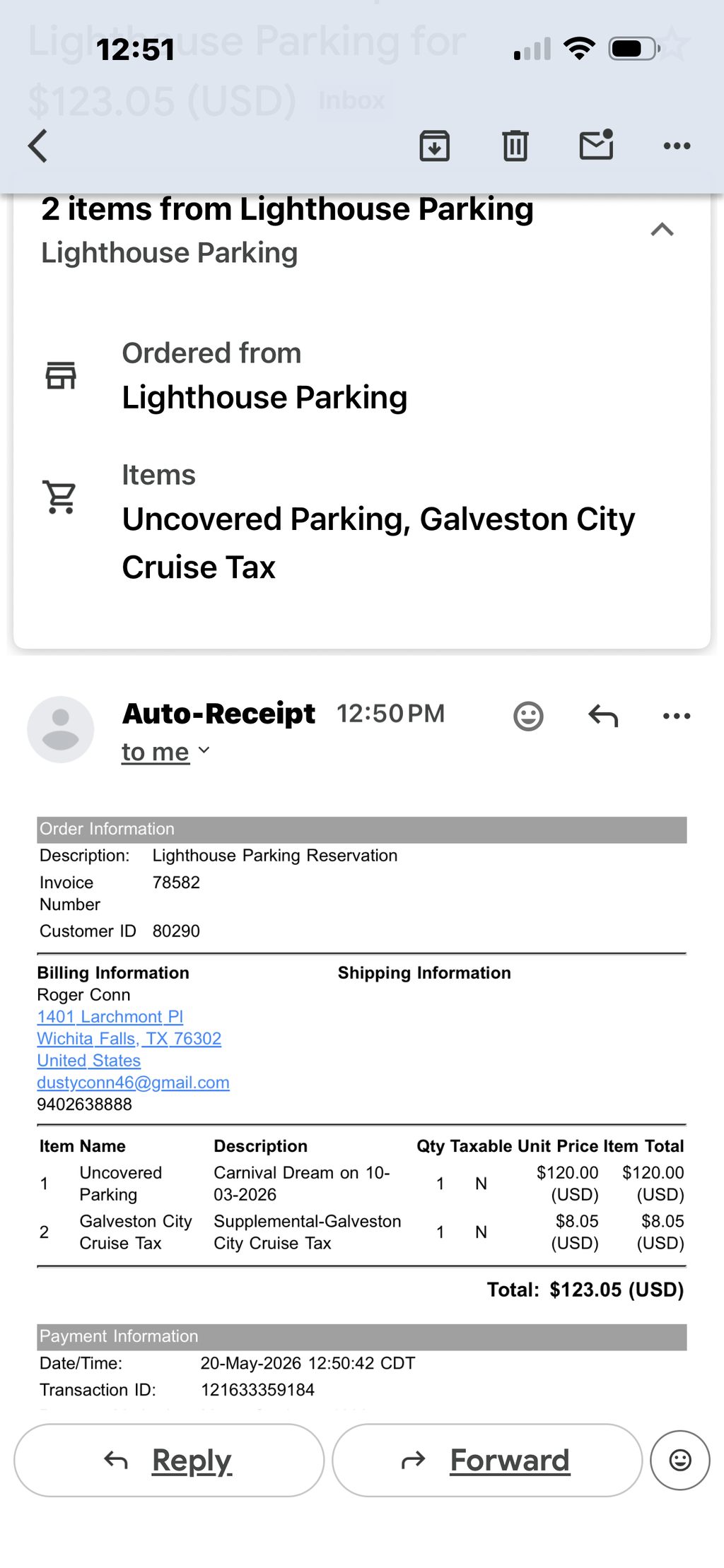
Task: Expand recipient details with the 'to me' chevron
Action: [x=204, y=750]
